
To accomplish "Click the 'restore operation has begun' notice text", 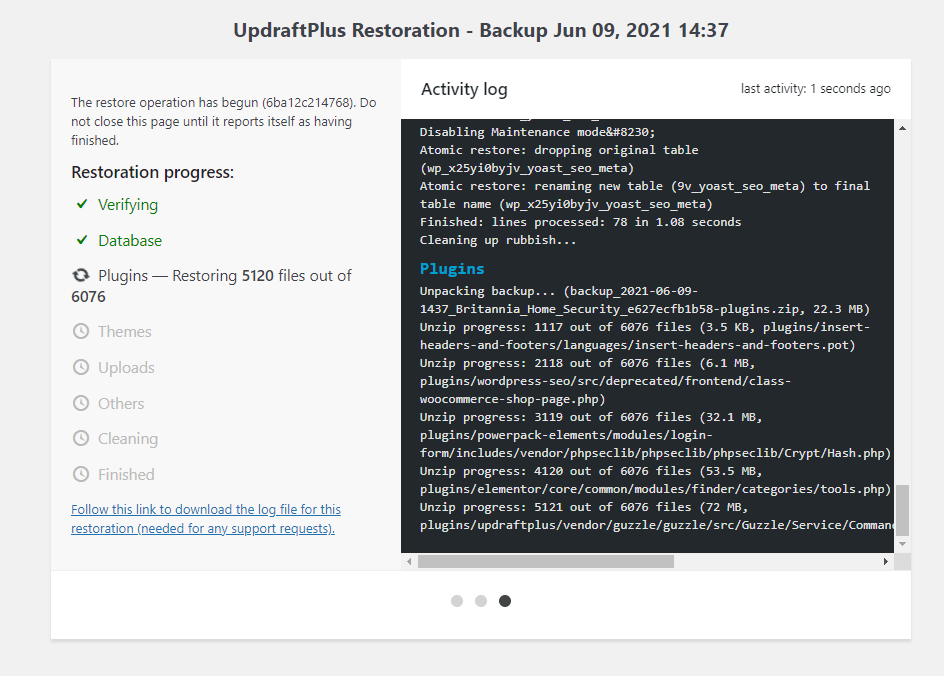I will click(223, 121).
